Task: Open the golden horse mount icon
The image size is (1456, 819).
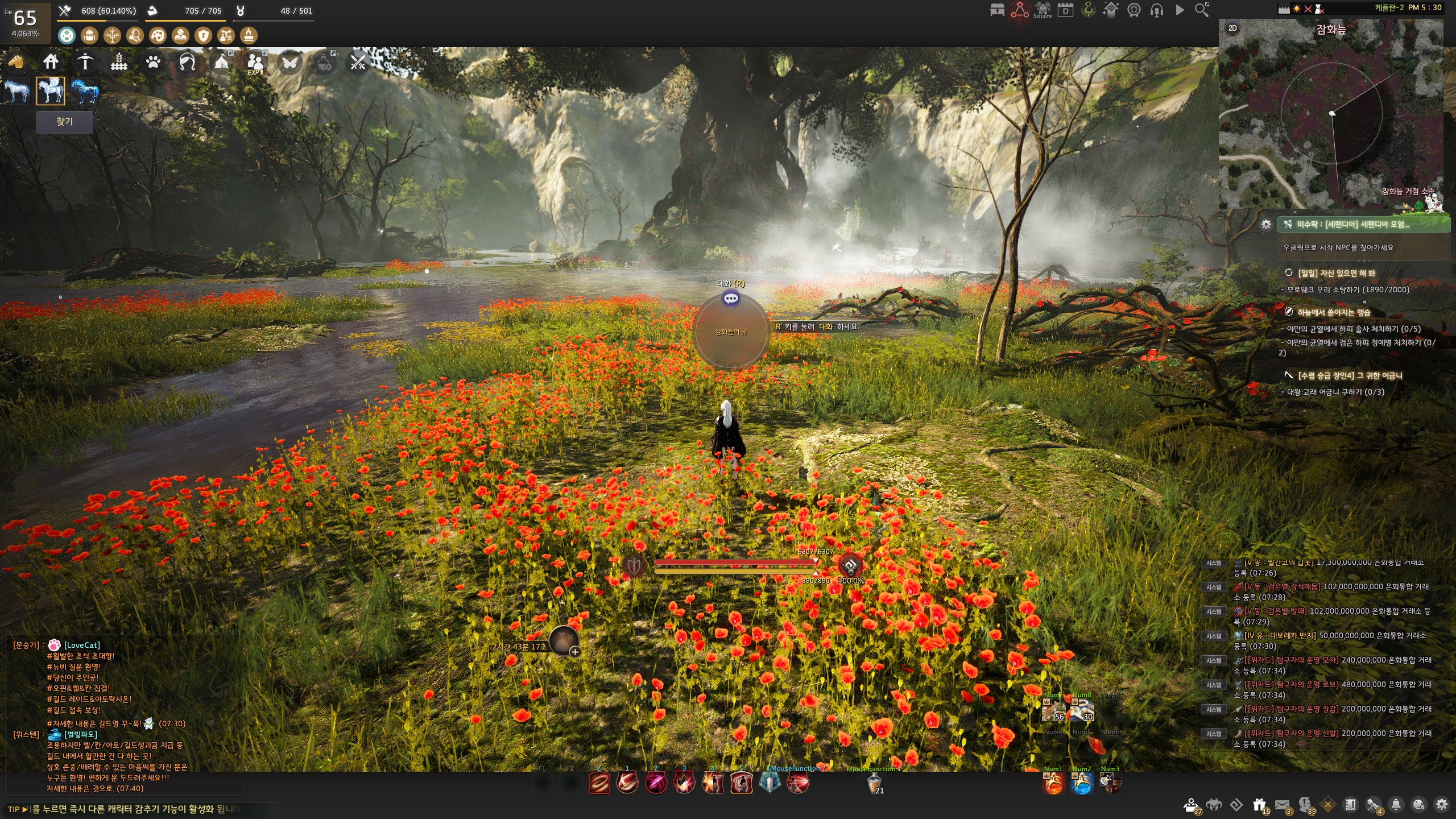Action: pyautogui.click(x=16, y=61)
